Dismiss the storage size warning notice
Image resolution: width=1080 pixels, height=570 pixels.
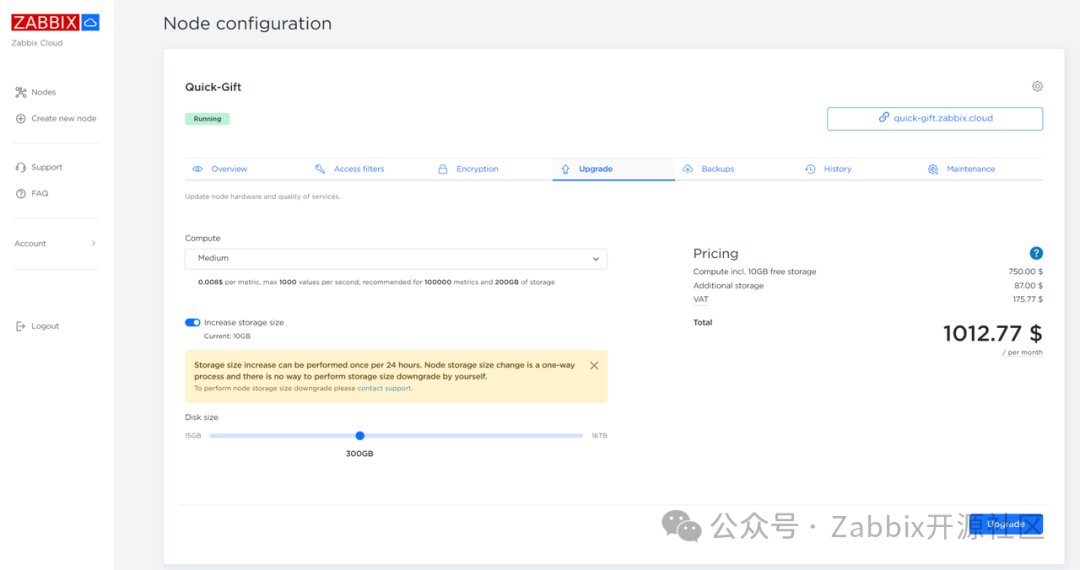point(594,366)
